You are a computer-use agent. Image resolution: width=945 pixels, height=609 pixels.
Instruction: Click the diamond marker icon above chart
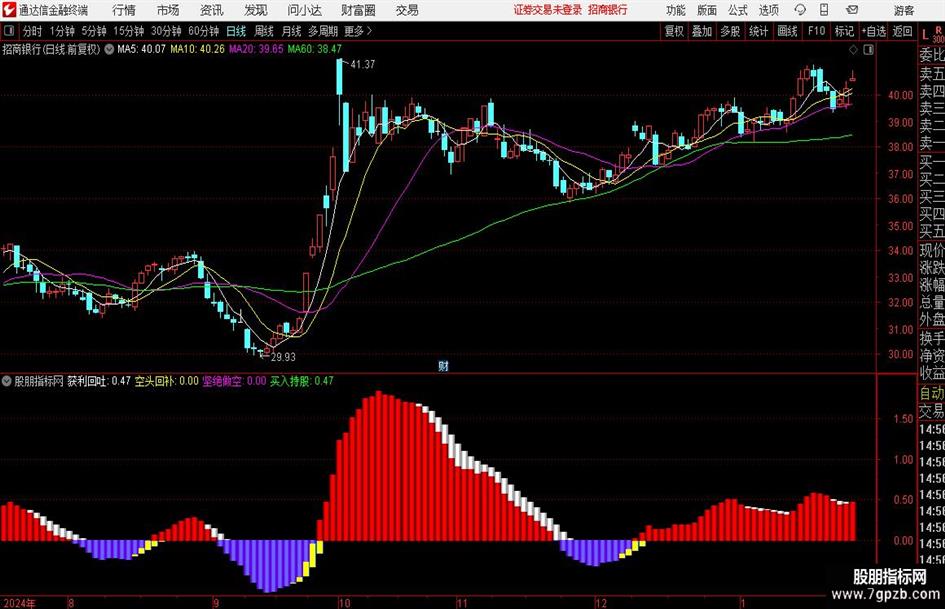pos(853,50)
